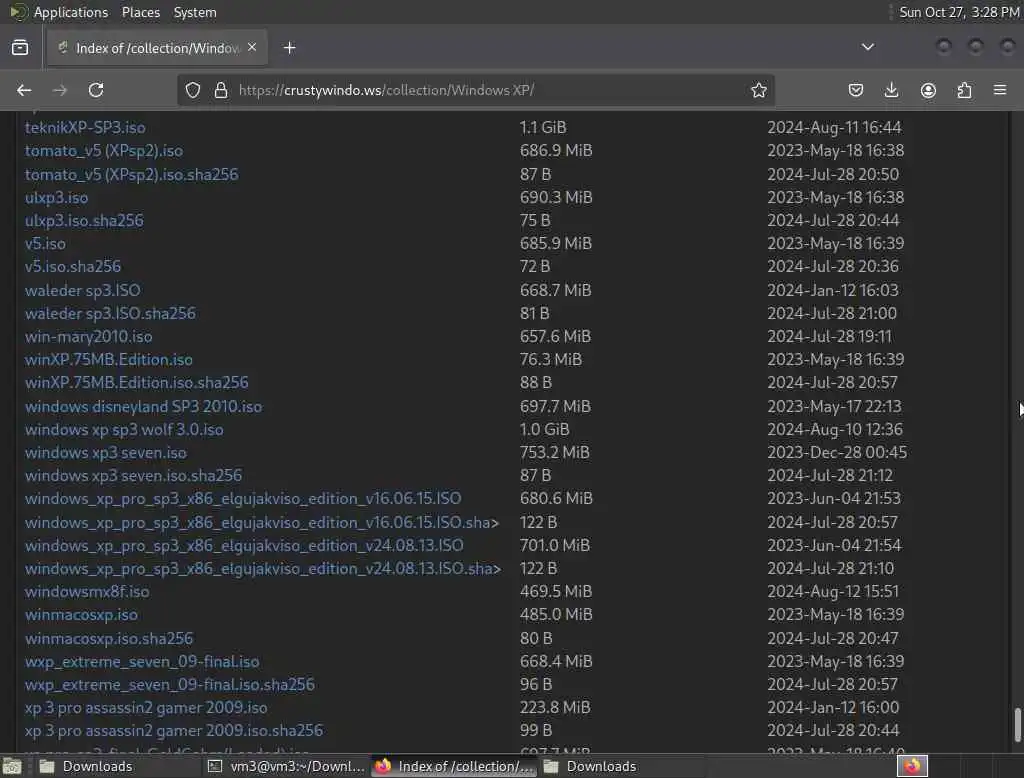Download windows xp sp3 wolf 3.0.iso
Image resolution: width=1024 pixels, height=778 pixels.
124,430
